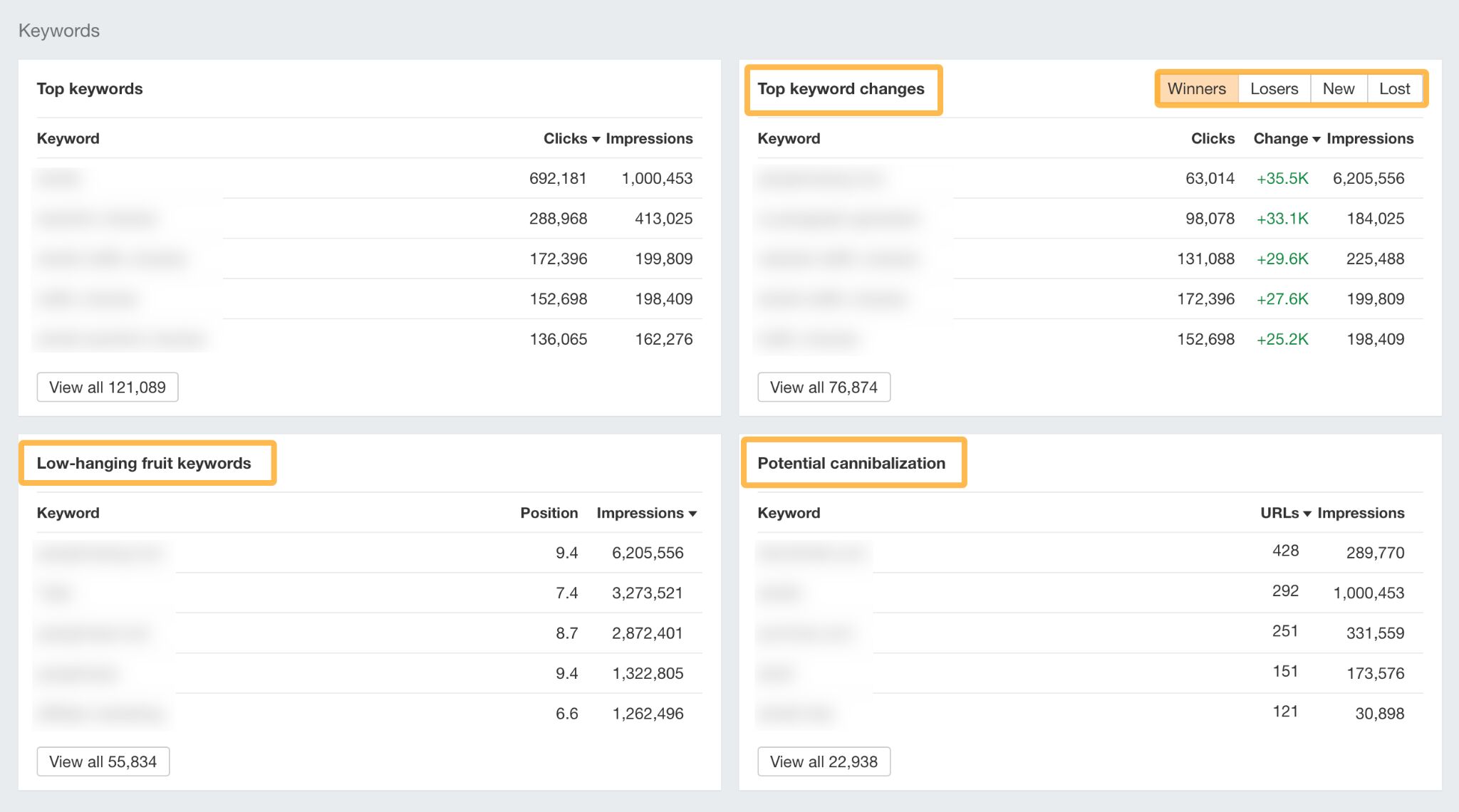The width and height of the screenshot is (1459, 812).
Task: Click the Keywords section heading
Action: (x=60, y=30)
